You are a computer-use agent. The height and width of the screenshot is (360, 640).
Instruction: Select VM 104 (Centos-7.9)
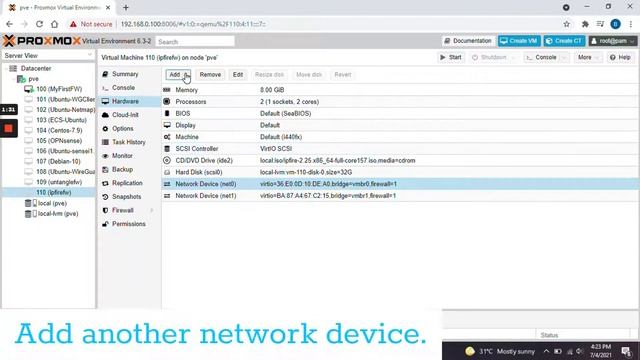(x=59, y=131)
